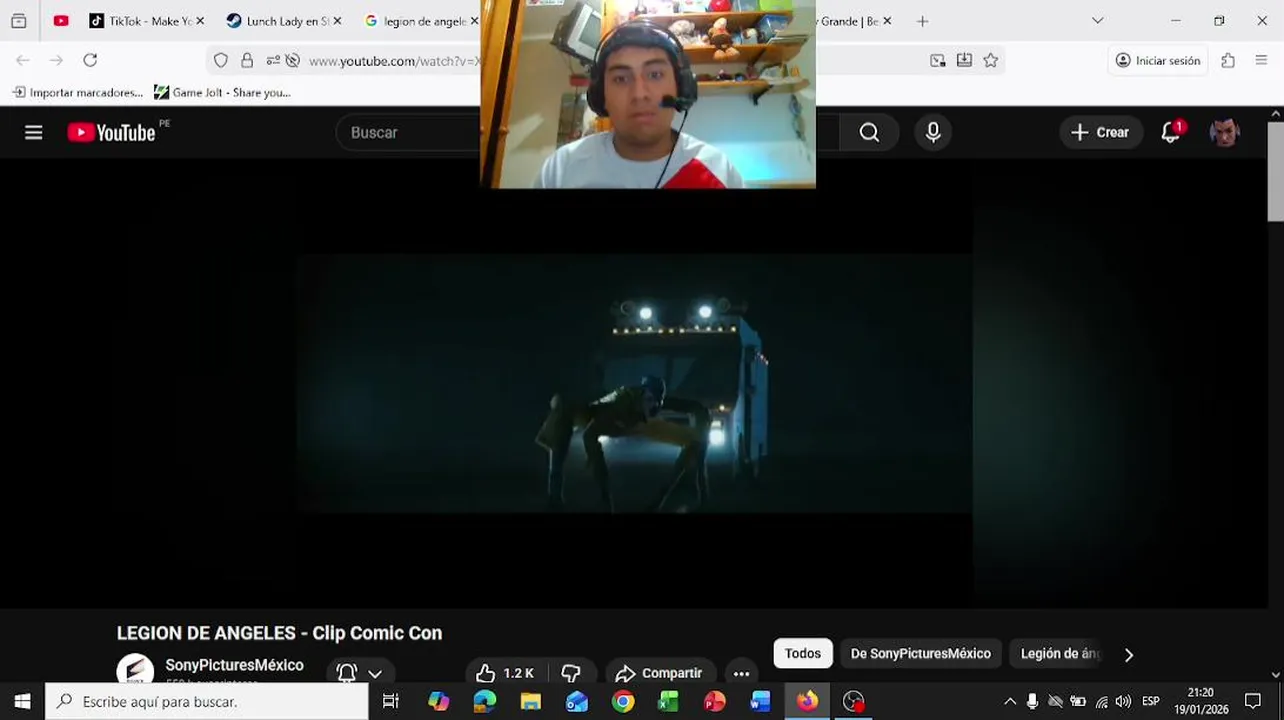This screenshot has height=720, width=1284.
Task: Close the TikTok tab
Action: pos(200,21)
